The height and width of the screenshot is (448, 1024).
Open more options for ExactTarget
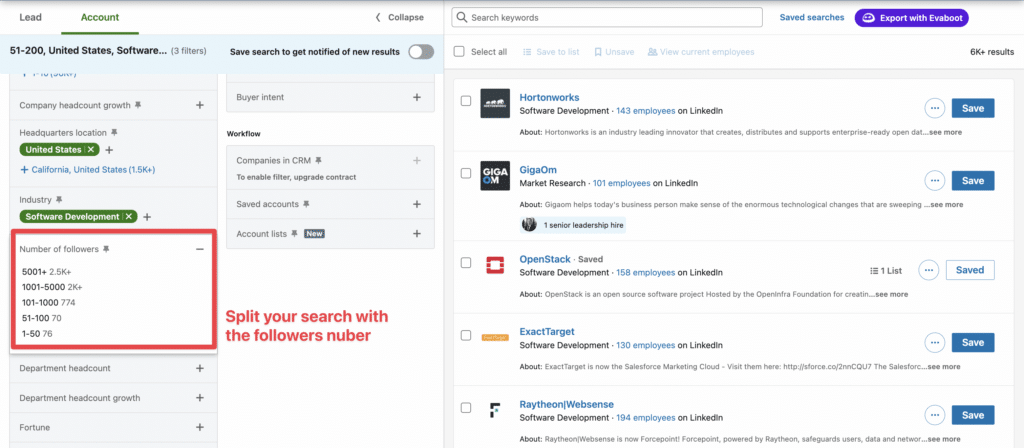[935, 342]
